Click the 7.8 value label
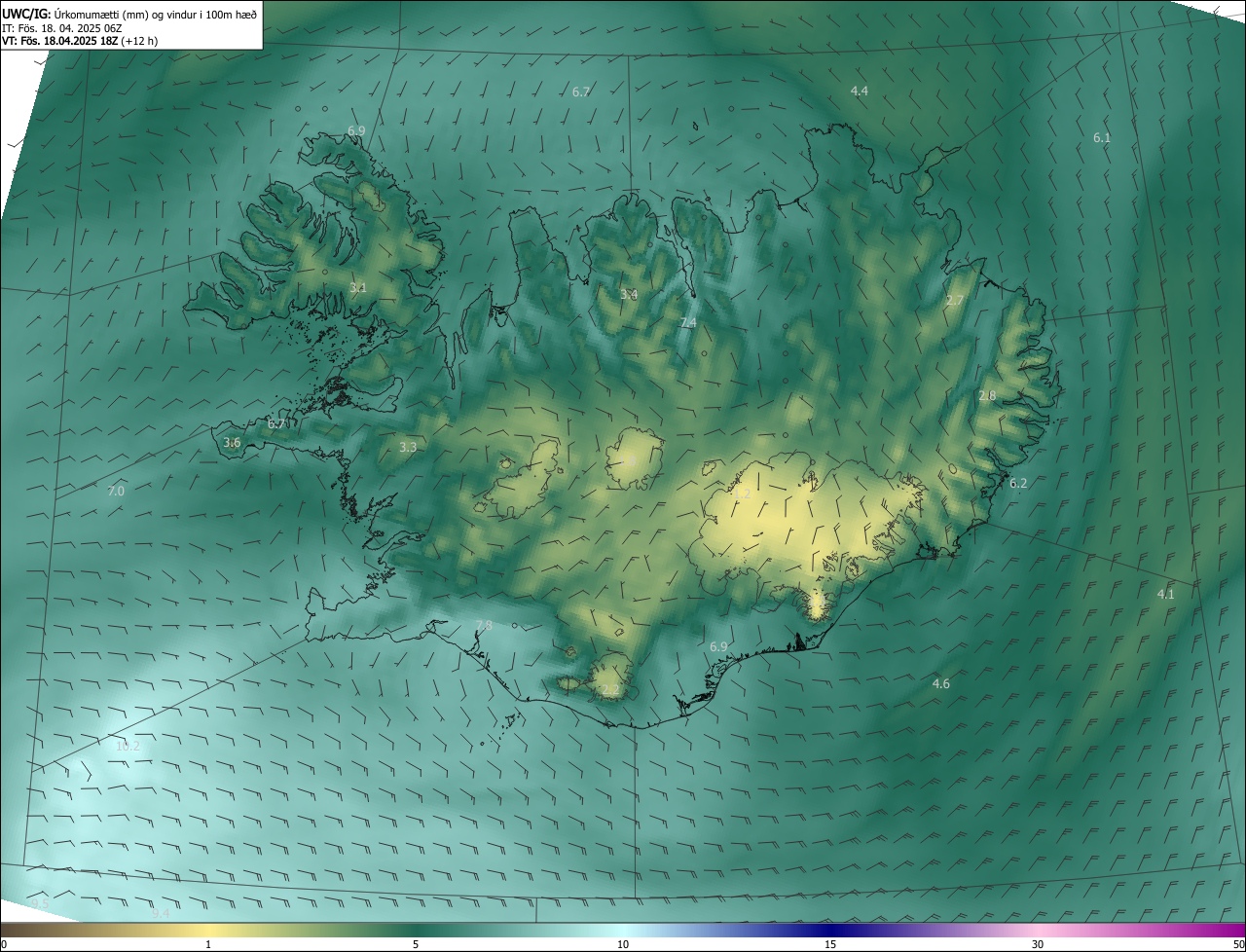 coord(483,625)
